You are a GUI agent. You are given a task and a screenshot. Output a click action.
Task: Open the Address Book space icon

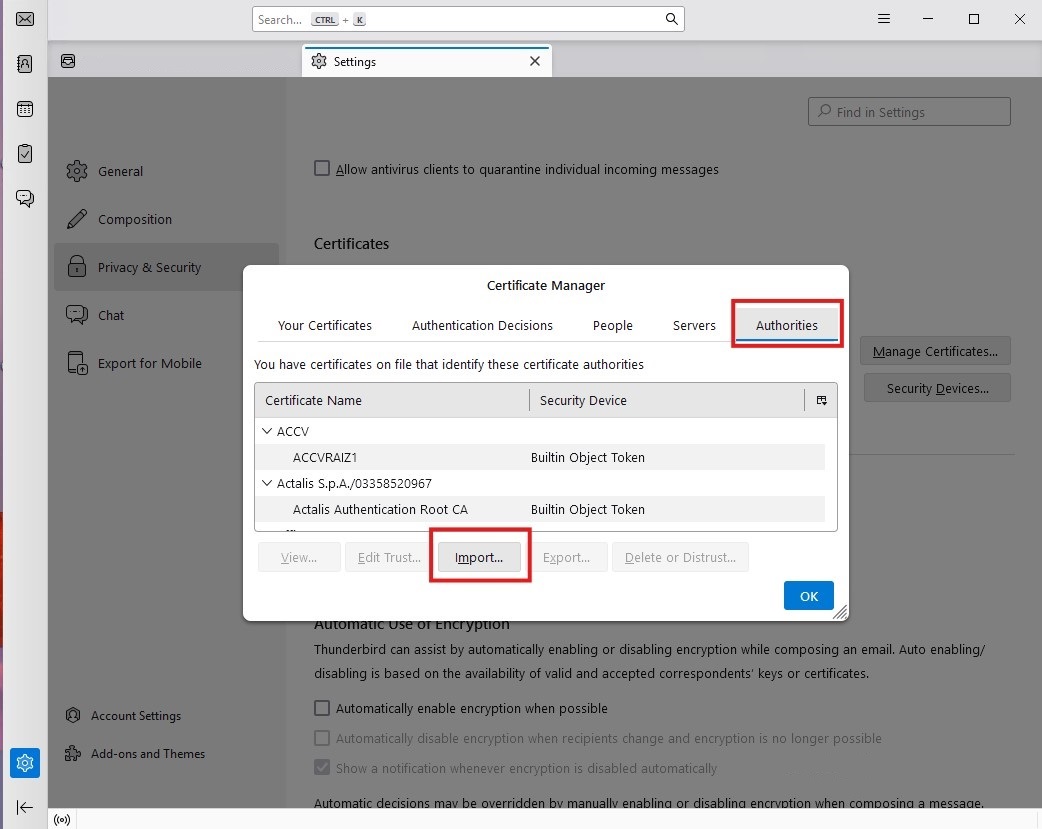pyautogui.click(x=25, y=64)
